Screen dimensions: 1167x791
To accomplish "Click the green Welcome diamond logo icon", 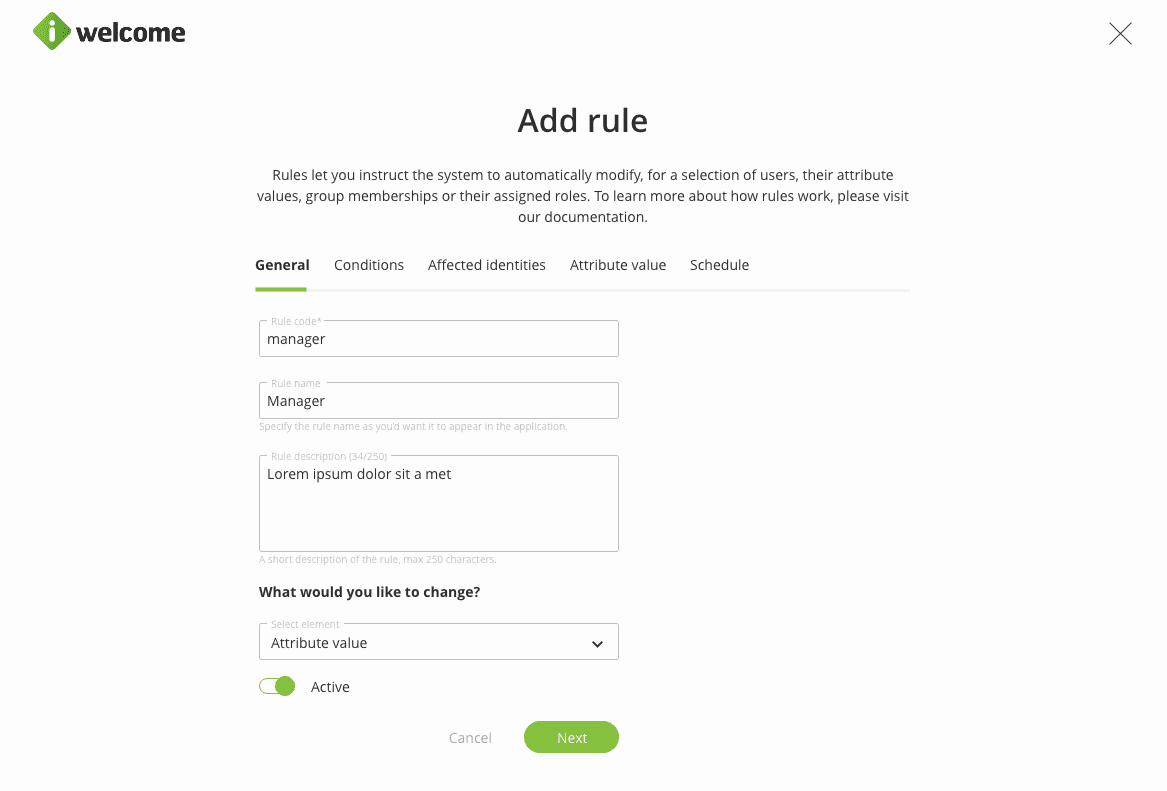I will coord(52,32).
